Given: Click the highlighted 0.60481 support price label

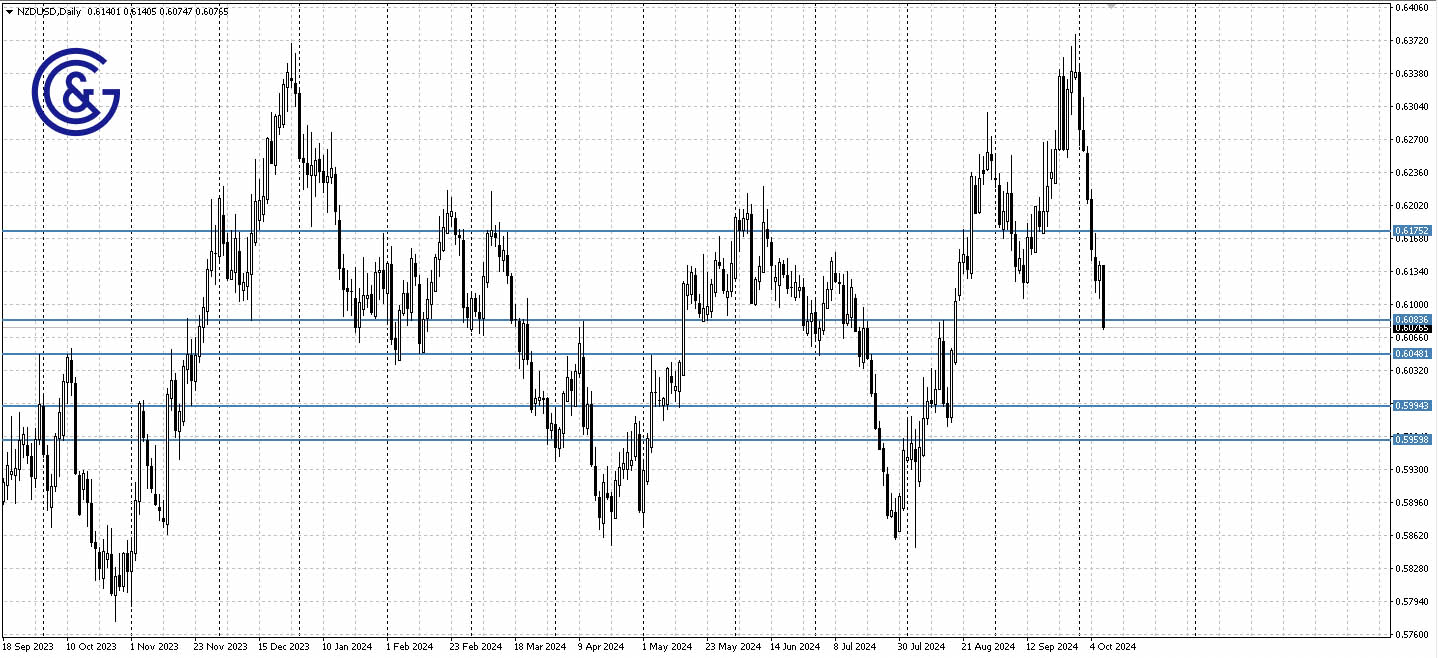Looking at the screenshot, I should tap(1413, 353).
